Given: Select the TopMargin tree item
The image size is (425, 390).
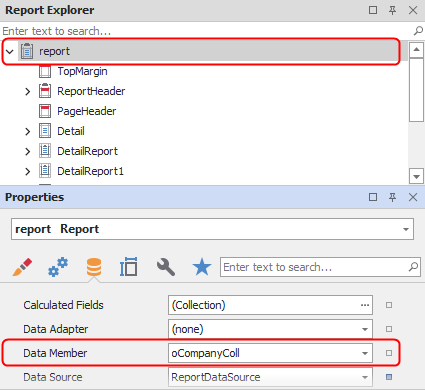Looking at the screenshot, I should tap(82, 71).
